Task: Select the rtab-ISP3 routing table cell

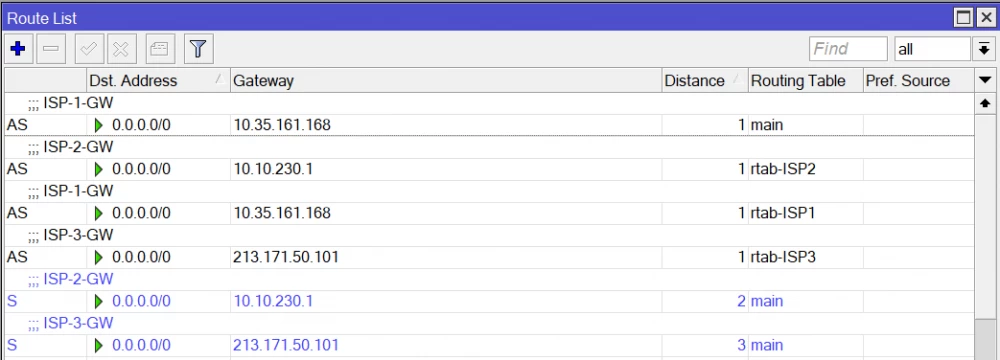Action: coord(783,257)
